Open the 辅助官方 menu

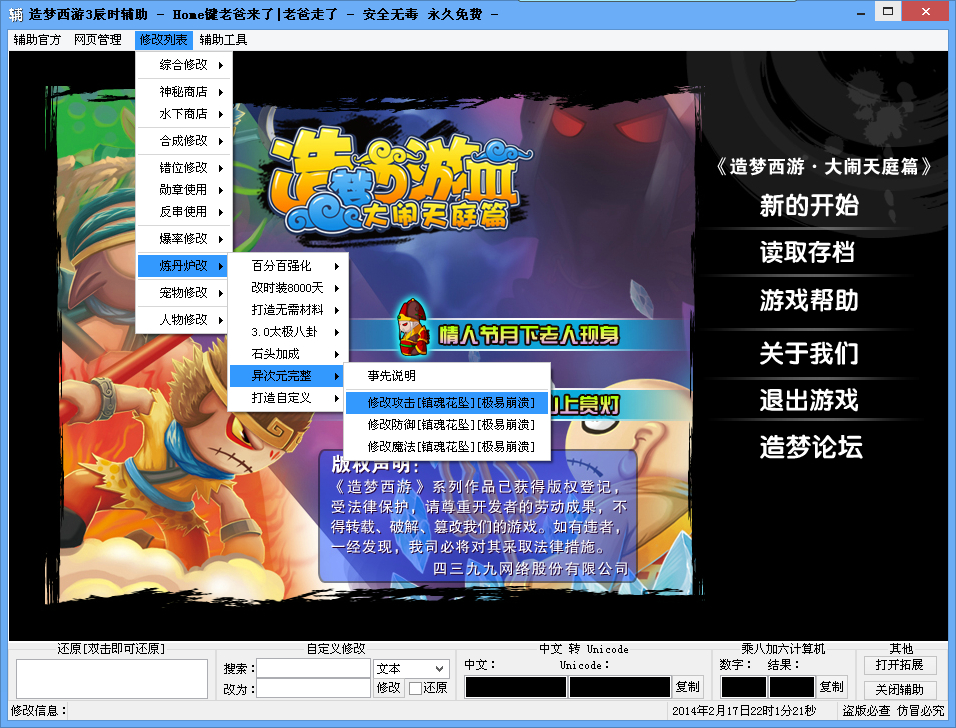(x=37, y=40)
